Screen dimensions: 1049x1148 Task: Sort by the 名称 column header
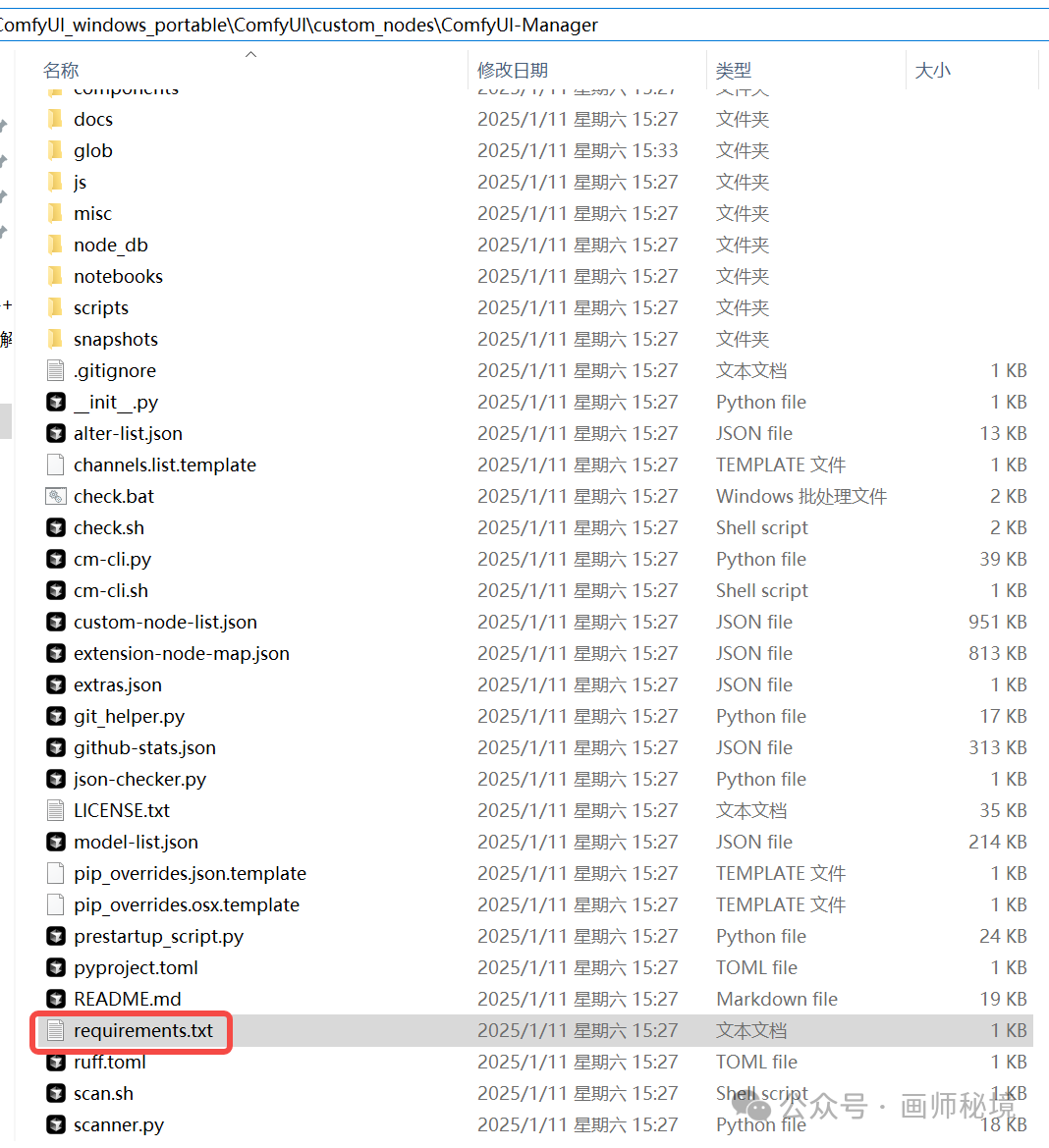pyautogui.click(x=61, y=71)
